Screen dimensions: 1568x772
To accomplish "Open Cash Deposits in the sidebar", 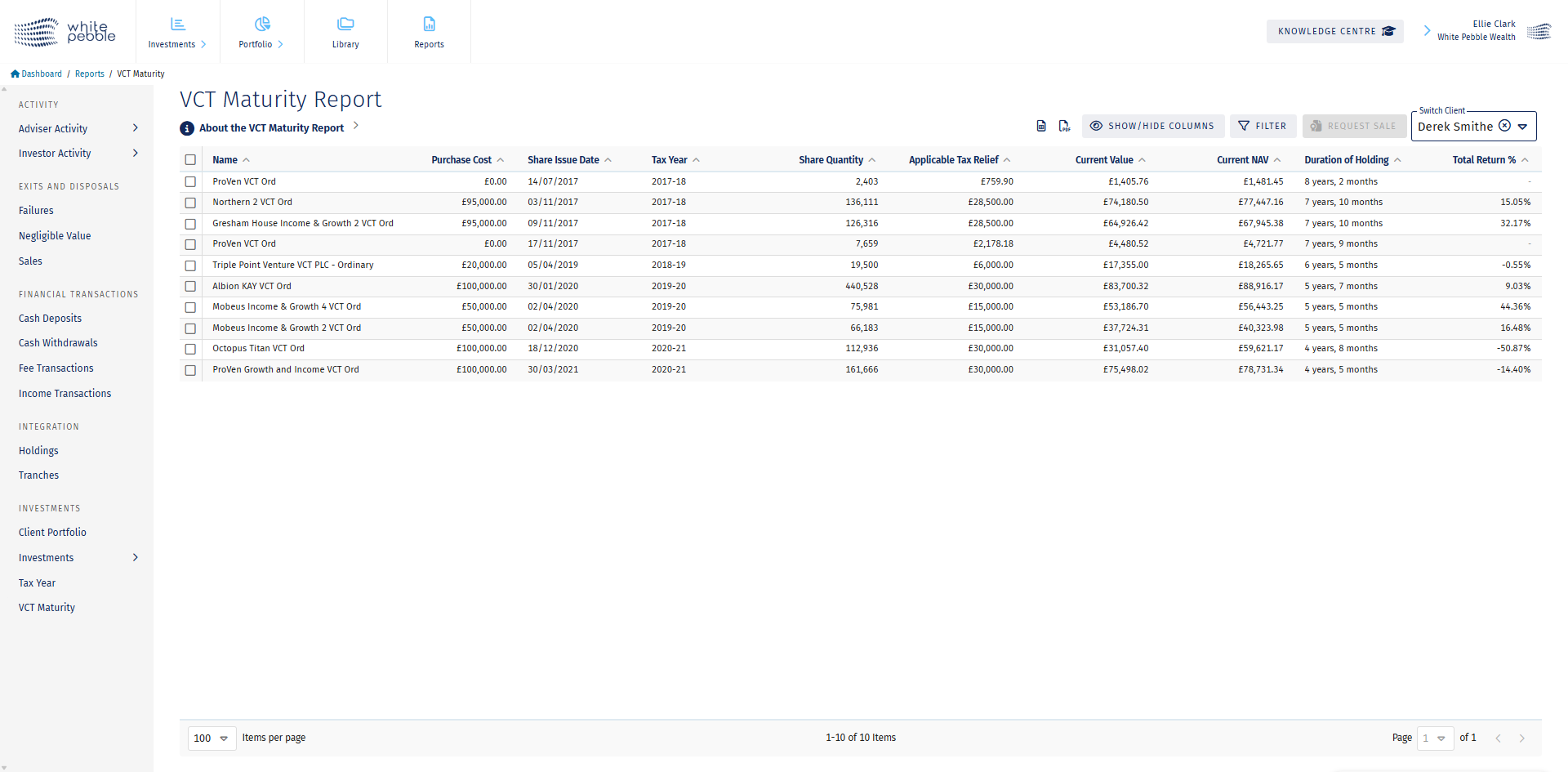I will tap(50, 319).
